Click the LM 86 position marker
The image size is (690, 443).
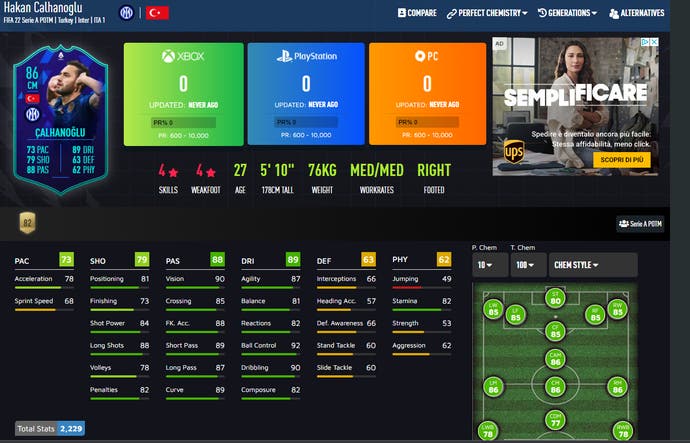point(493,387)
